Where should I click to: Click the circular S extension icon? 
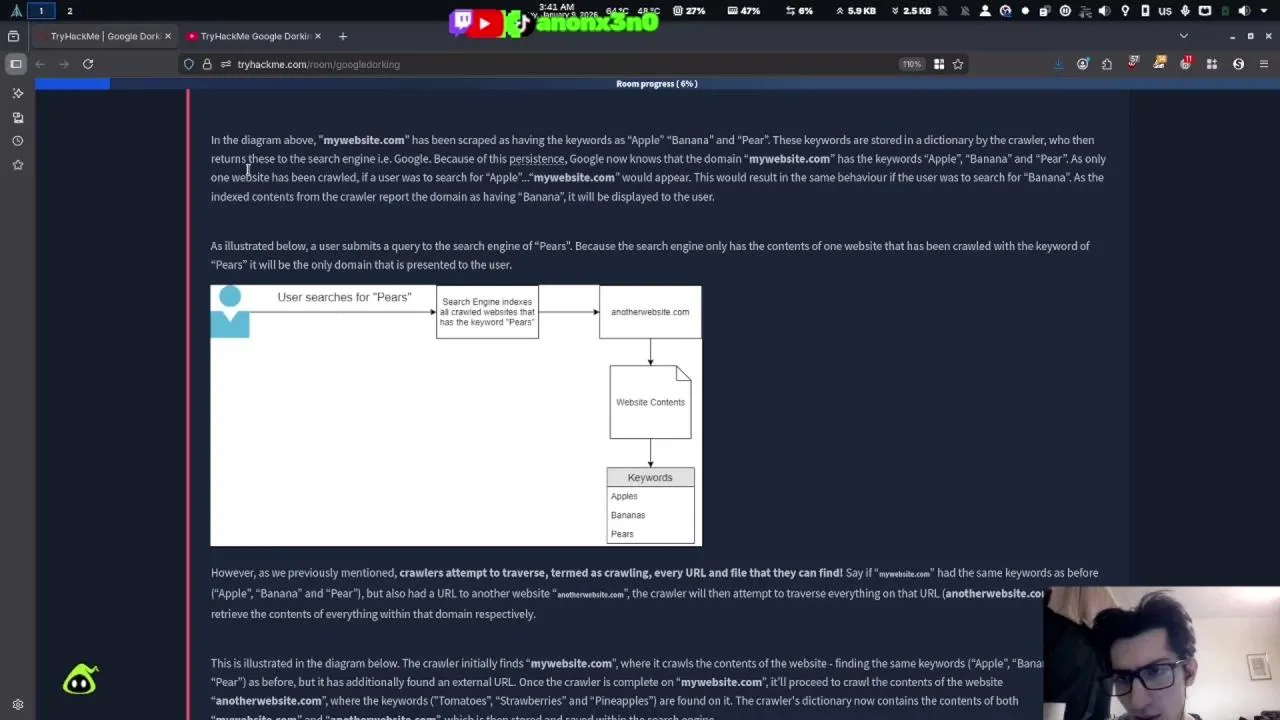1238,64
